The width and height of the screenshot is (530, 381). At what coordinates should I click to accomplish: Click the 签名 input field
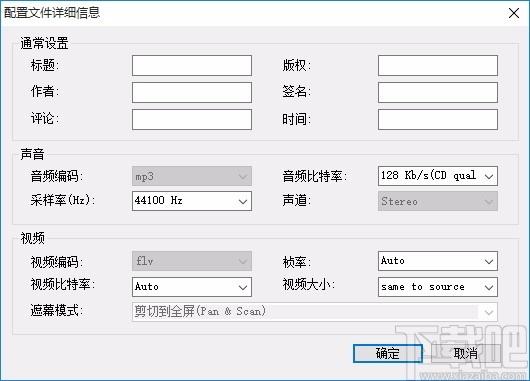438,92
